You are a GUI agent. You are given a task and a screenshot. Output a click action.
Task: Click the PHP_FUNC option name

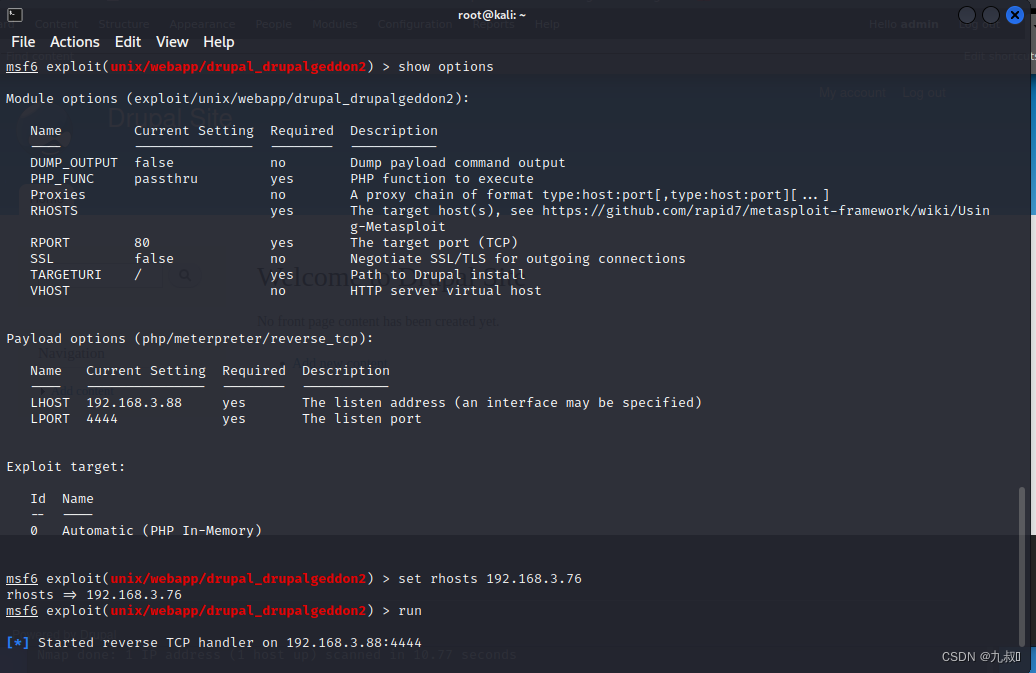coord(62,178)
